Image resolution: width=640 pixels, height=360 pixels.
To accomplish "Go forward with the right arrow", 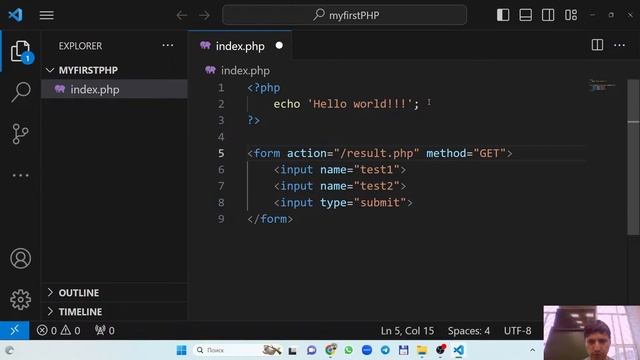I will [204, 16].
